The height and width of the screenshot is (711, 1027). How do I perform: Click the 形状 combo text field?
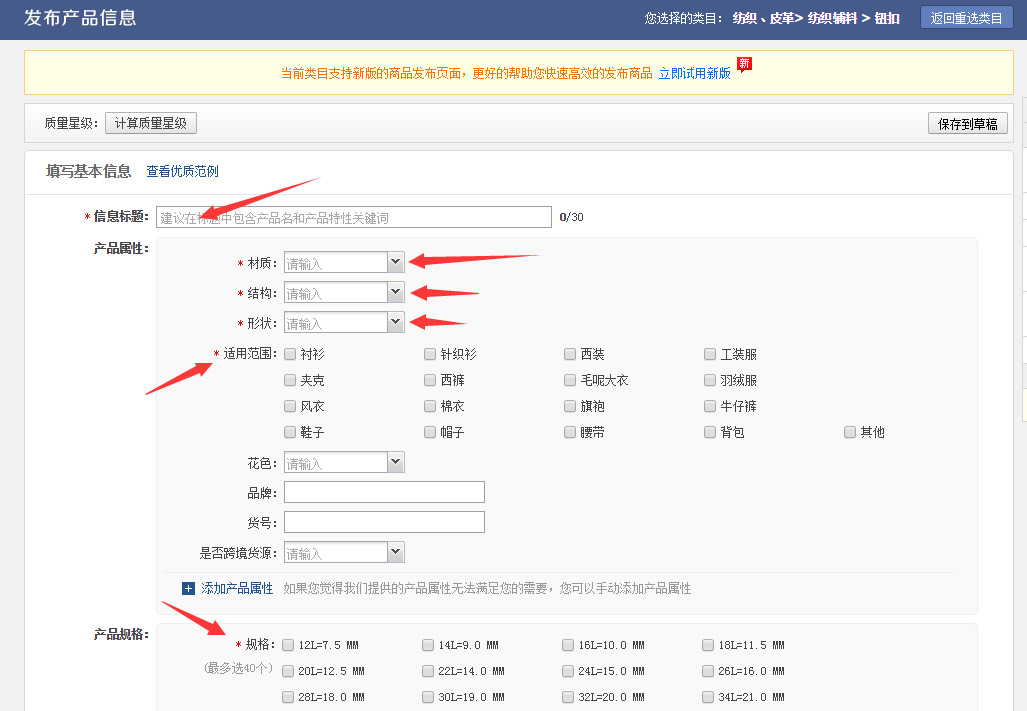336,323
